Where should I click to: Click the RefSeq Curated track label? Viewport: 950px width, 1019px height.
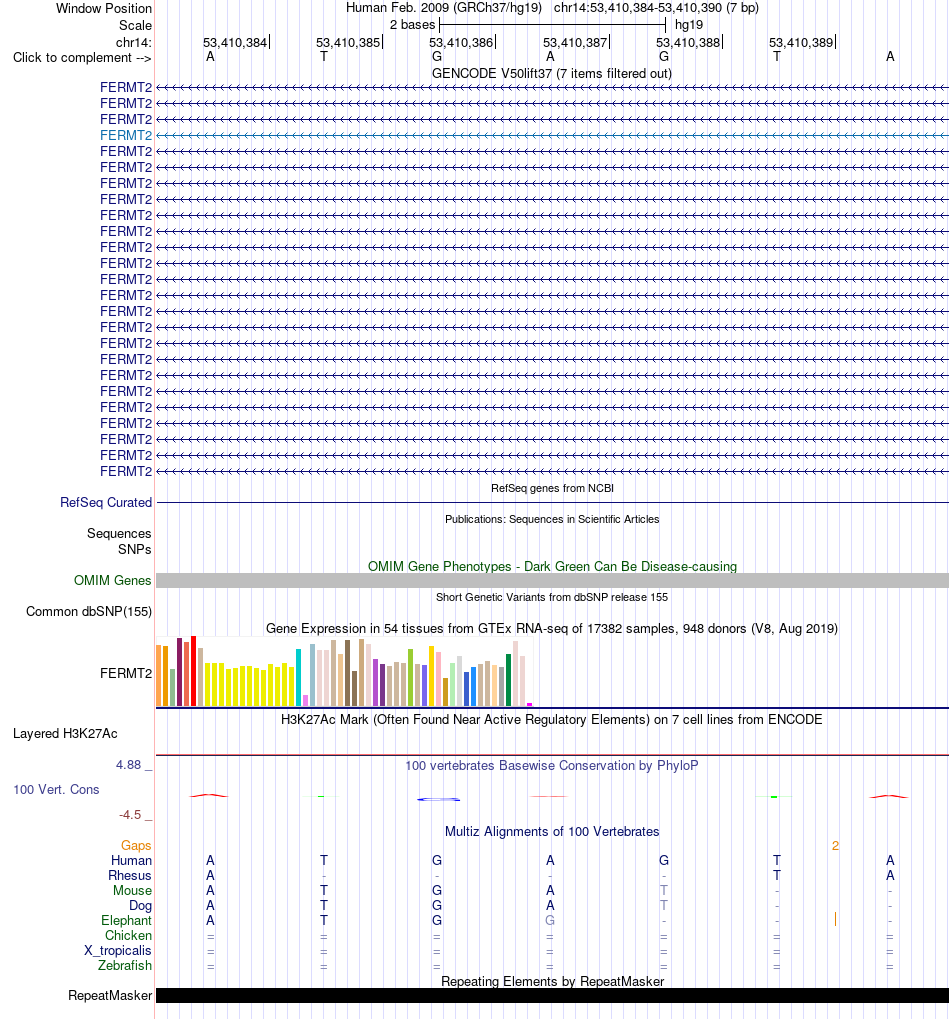click(x=106, y=502)
